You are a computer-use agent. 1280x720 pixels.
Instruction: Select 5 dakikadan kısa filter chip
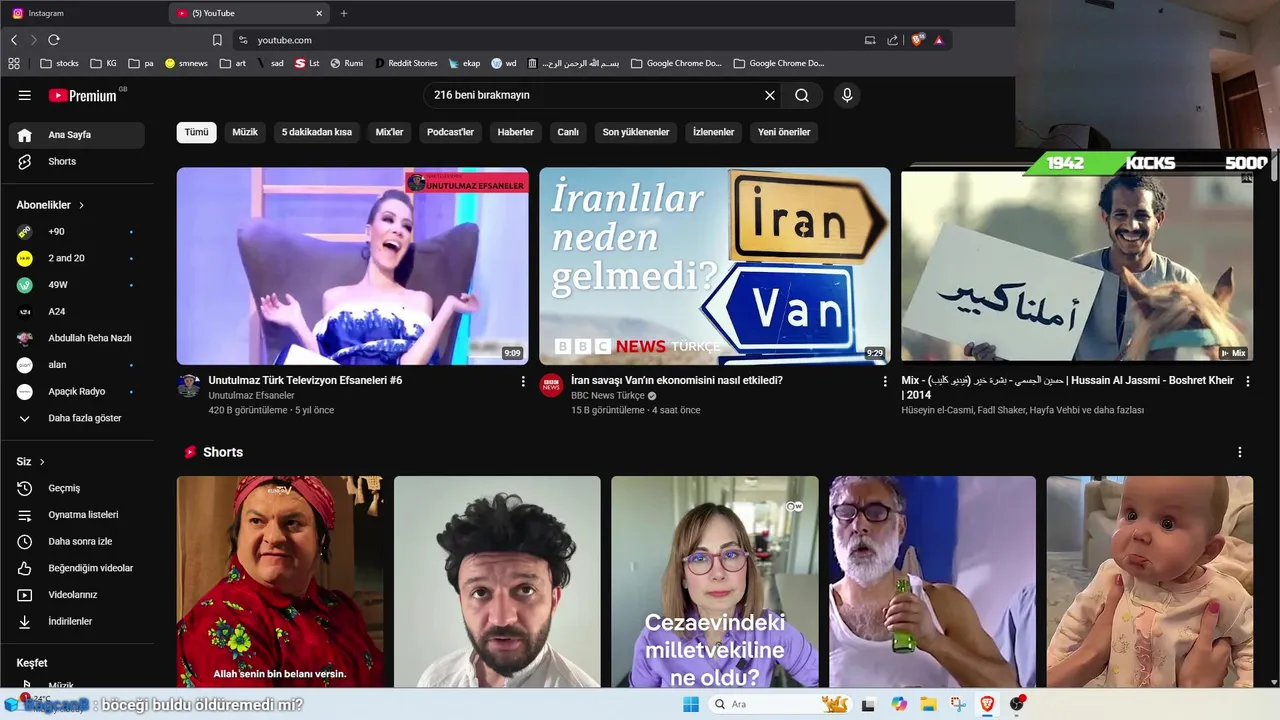(317, 132)
